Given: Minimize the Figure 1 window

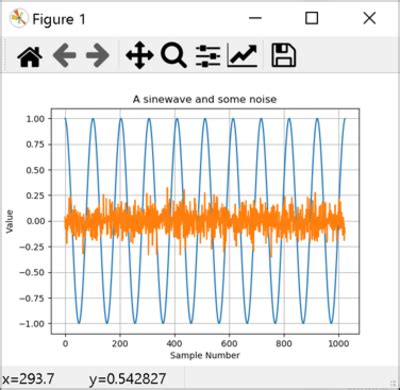Looking at the screenshot, I should tap(255, 18).
